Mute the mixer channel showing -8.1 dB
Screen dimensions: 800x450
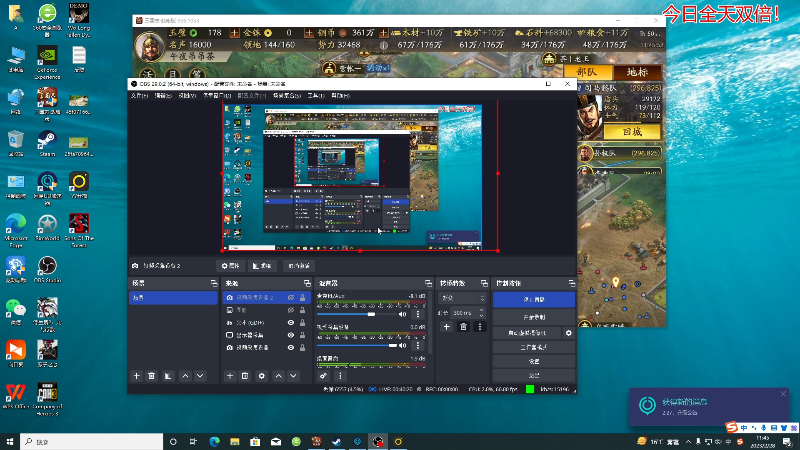point(403,314)
